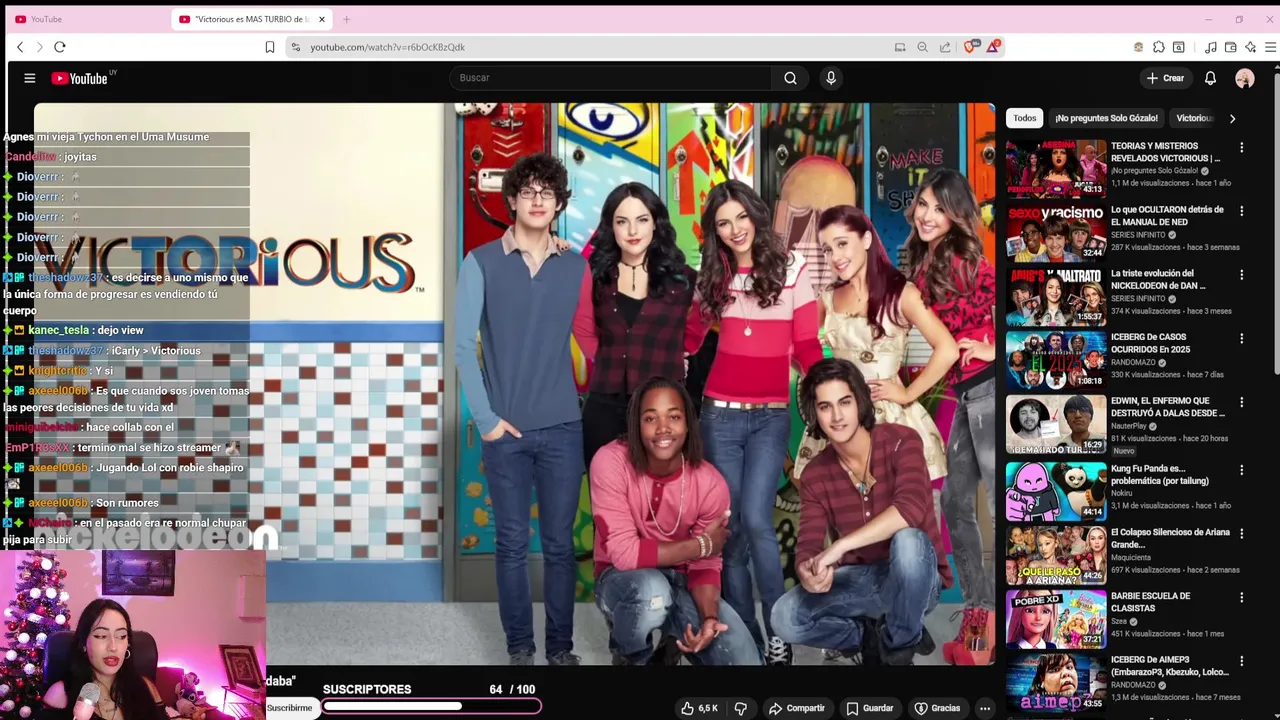Click the share icon in the address bar

(x=945, y=47)
